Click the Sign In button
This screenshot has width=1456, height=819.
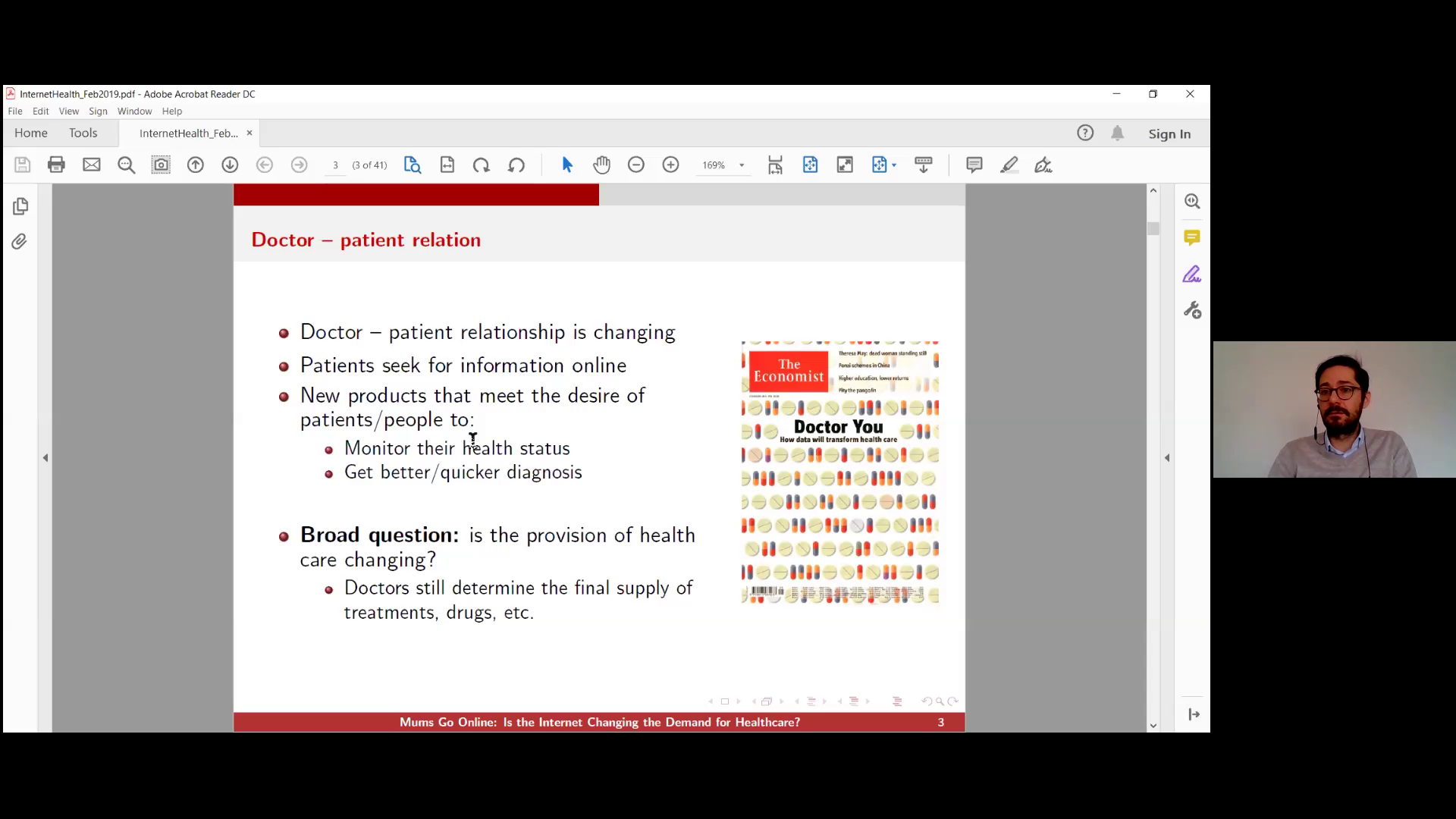1169,134
